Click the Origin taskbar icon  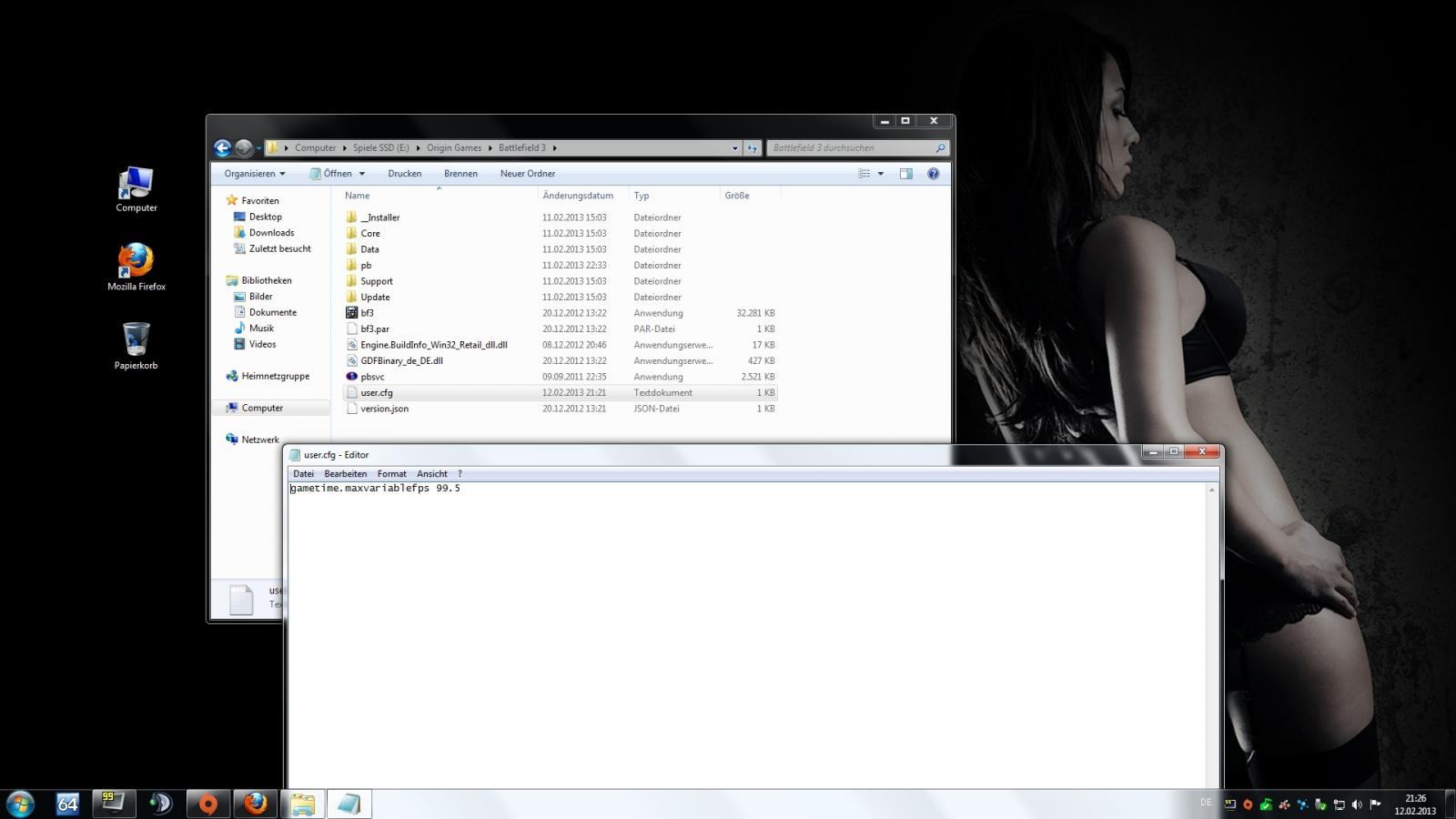coord(208,804)
